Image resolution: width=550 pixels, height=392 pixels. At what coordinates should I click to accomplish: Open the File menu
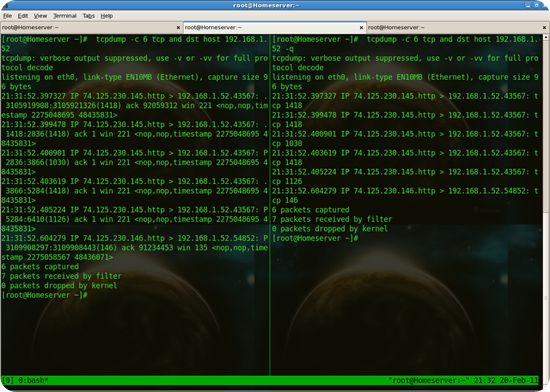[x=7, y=16]
